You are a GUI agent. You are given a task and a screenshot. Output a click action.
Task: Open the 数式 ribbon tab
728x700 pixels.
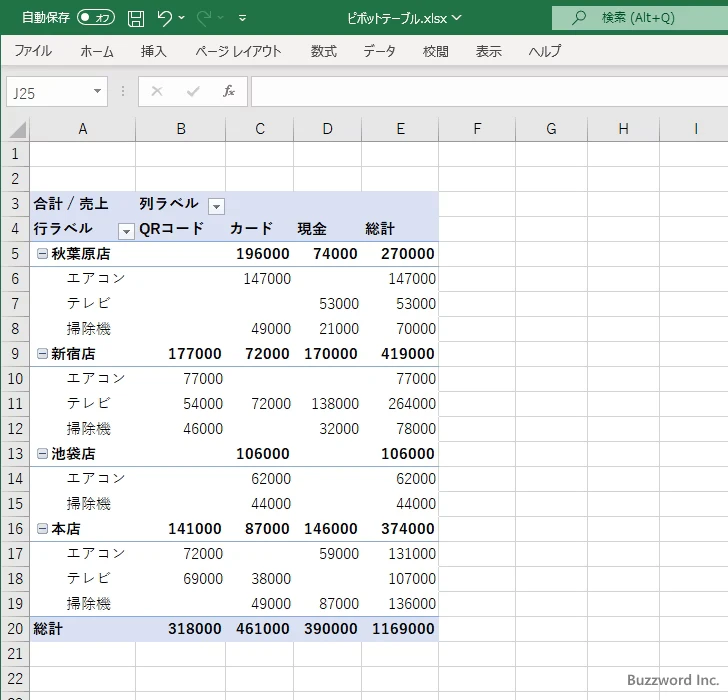pyautogui.click(x=324, y=51)
